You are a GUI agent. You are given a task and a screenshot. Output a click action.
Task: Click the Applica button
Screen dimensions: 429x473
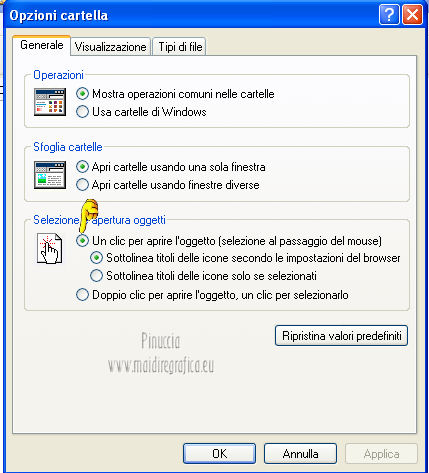coord(381,454)
